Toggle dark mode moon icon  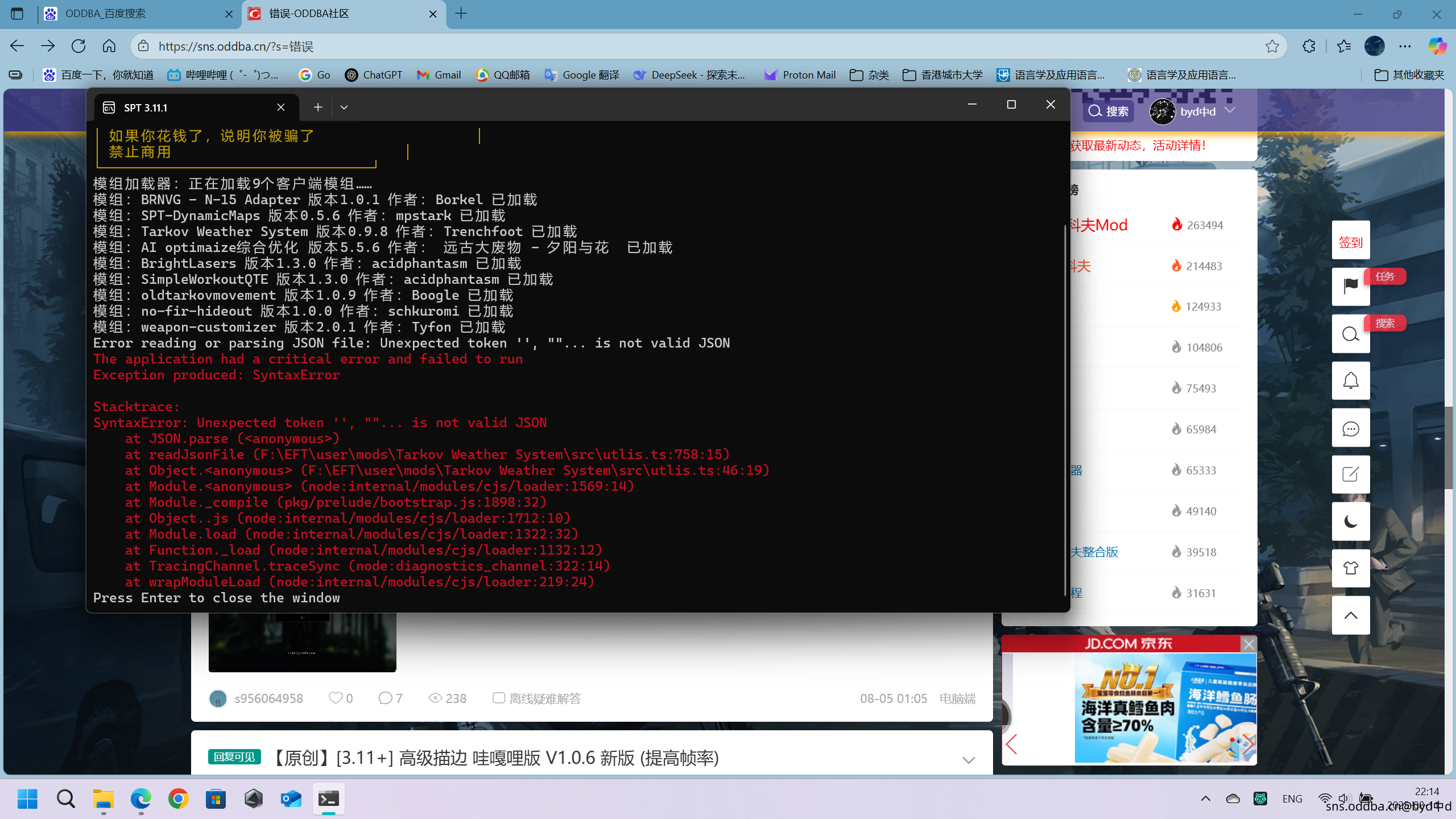(1351, 522)
